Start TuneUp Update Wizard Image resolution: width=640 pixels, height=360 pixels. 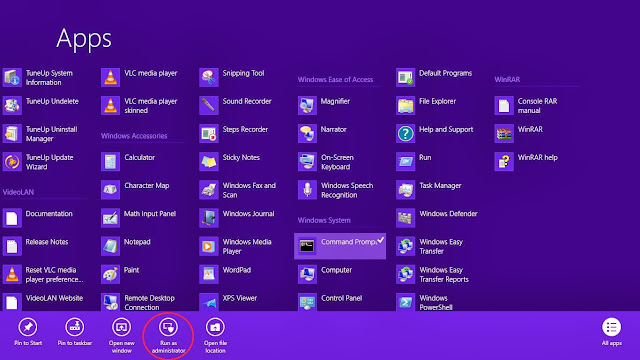coord(39,162)
